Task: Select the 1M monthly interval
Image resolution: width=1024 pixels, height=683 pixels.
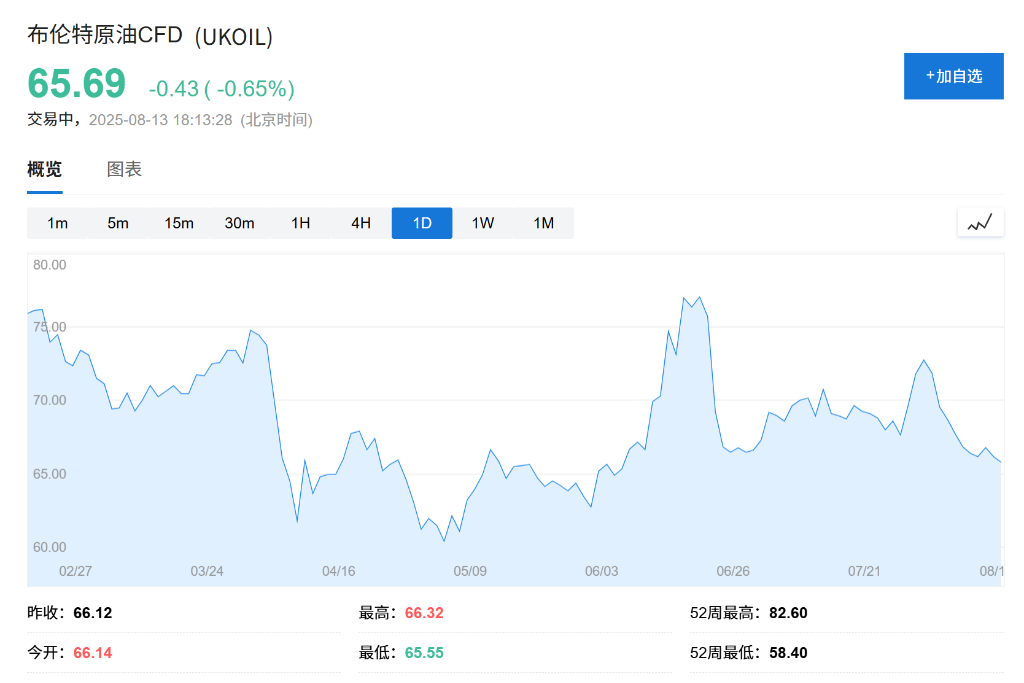Action: (543, 223)
